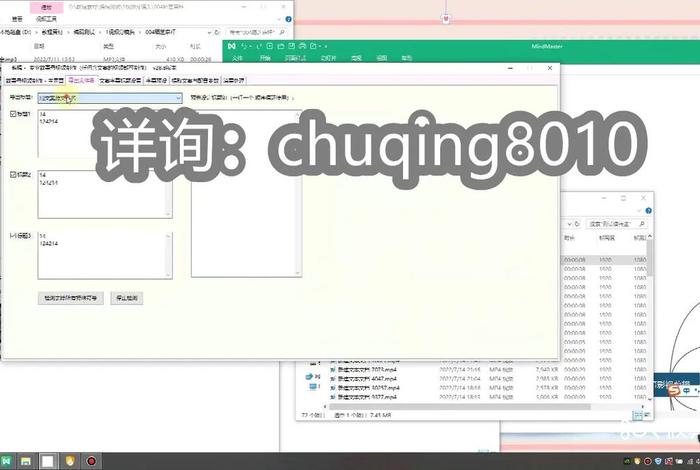Click the blue shield icon in system tray
This screenshot has width=700, height=470.
pos(658,461)
